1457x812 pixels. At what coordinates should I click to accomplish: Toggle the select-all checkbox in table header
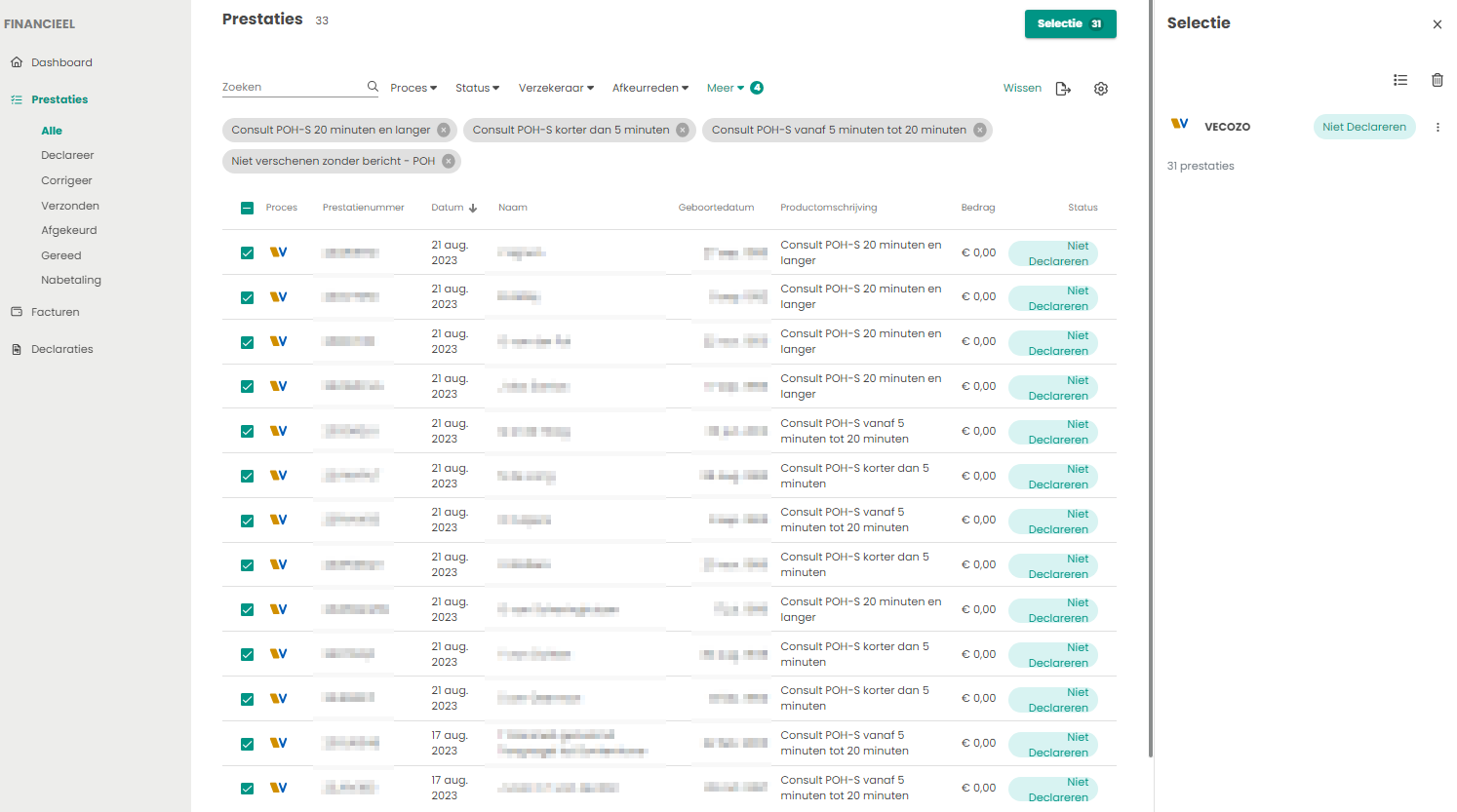click(x=247, y=208)
